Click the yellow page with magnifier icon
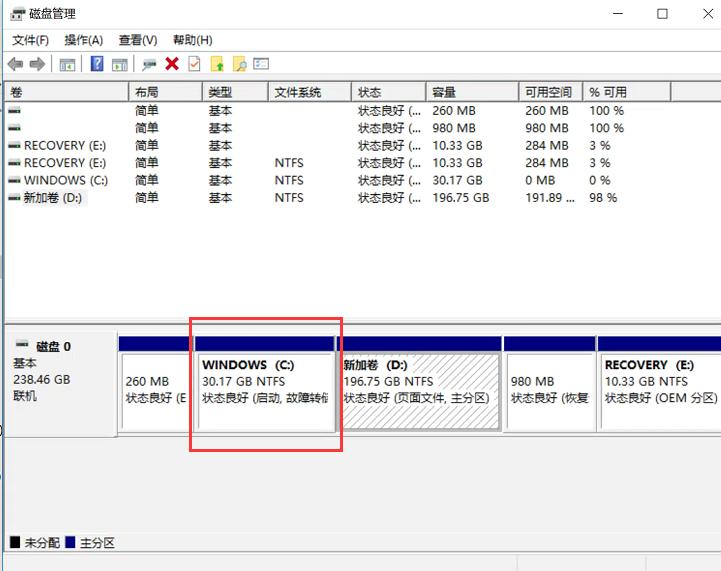 click(240, 64)
